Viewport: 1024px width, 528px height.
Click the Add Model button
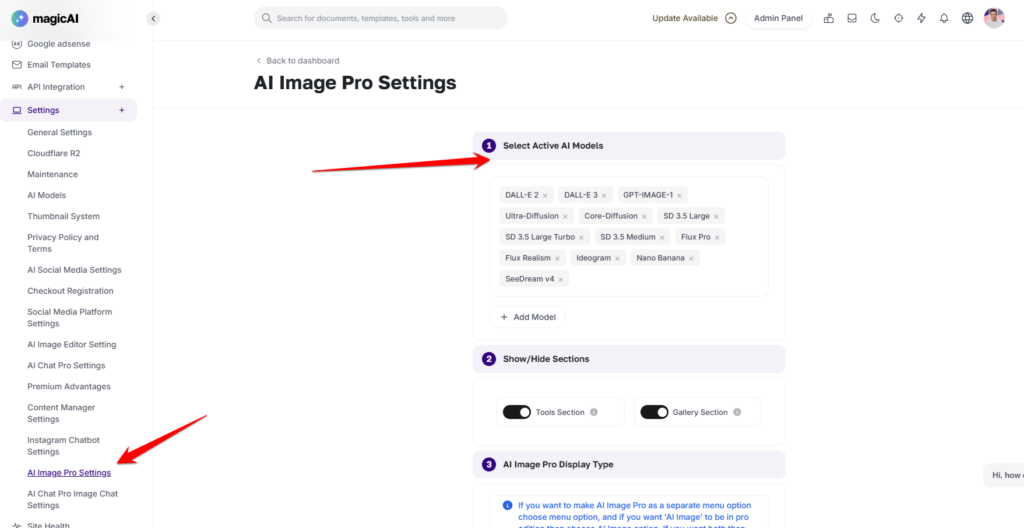pos(528,317)
